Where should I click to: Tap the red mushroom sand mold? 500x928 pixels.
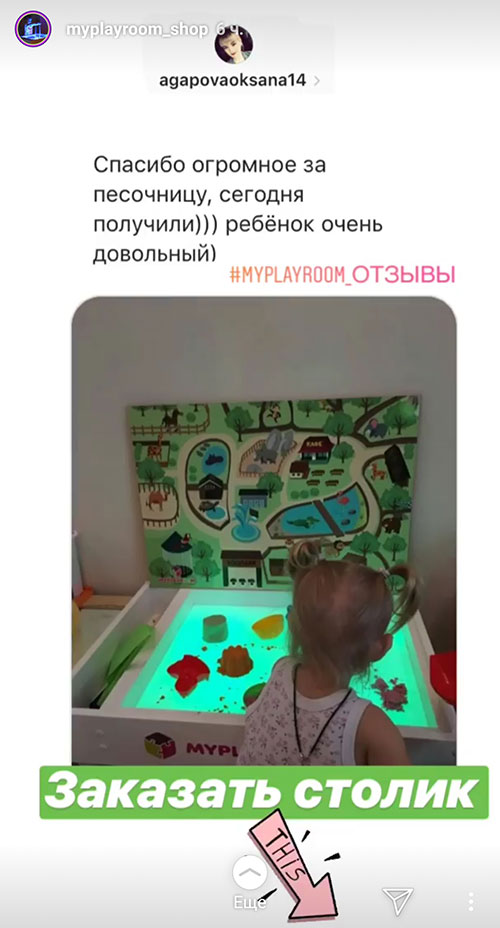click(x=187, y=669)
